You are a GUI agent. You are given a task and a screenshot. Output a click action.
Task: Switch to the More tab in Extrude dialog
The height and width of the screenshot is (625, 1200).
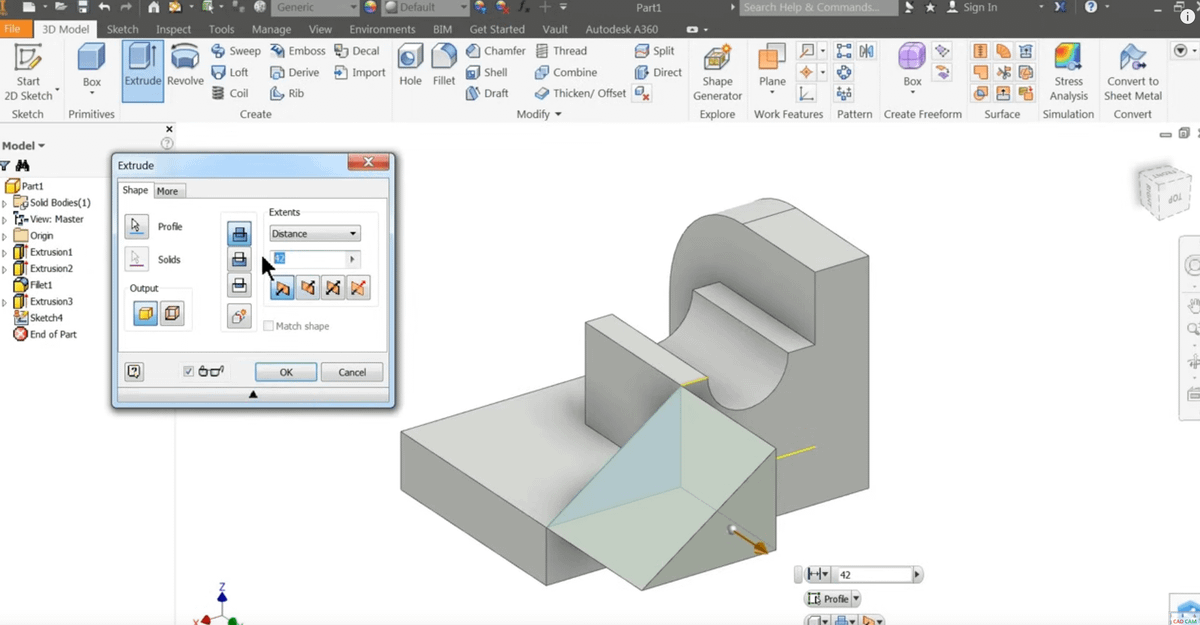click(168, 191)
